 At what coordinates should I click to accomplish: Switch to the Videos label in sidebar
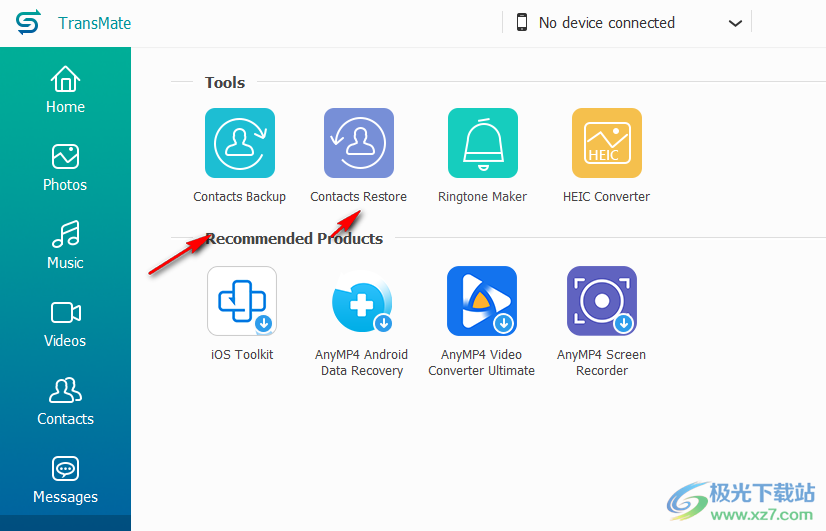pos(65,341)
